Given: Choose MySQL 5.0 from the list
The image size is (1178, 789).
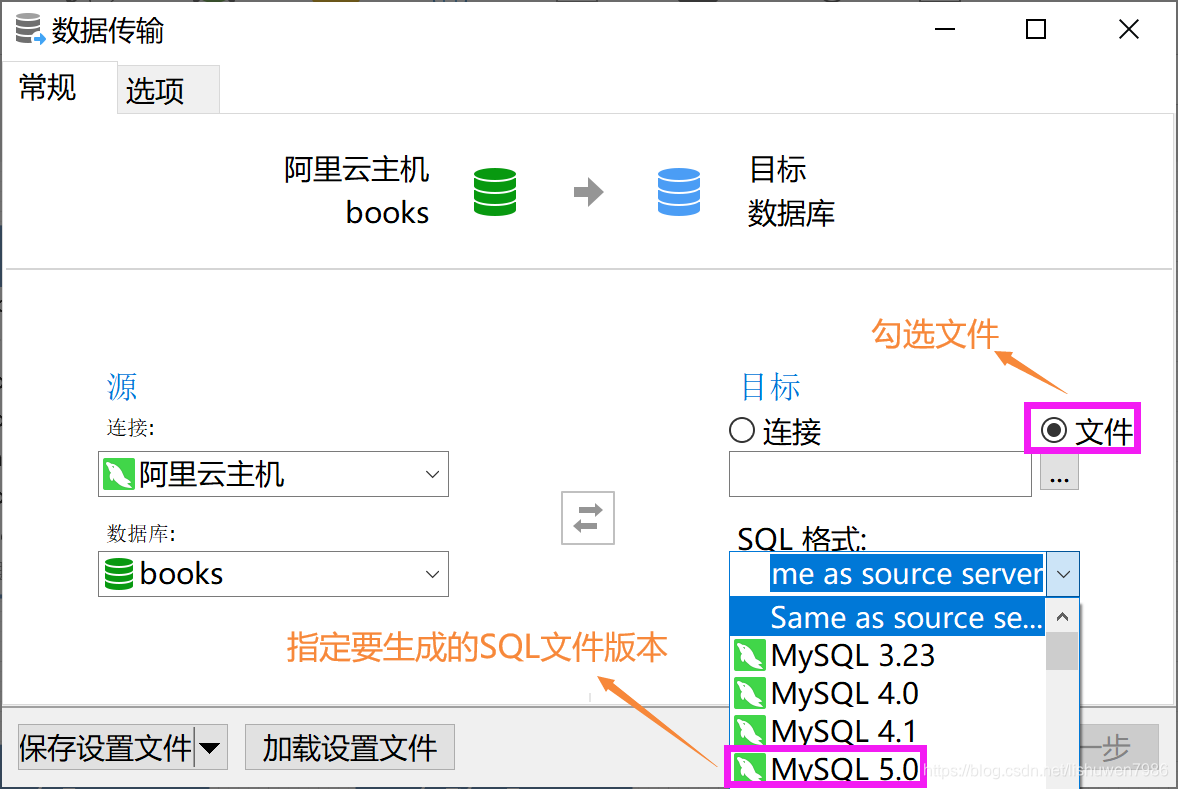Looking at the screenshot, I should pyautogui.click(x=887, y=768).
